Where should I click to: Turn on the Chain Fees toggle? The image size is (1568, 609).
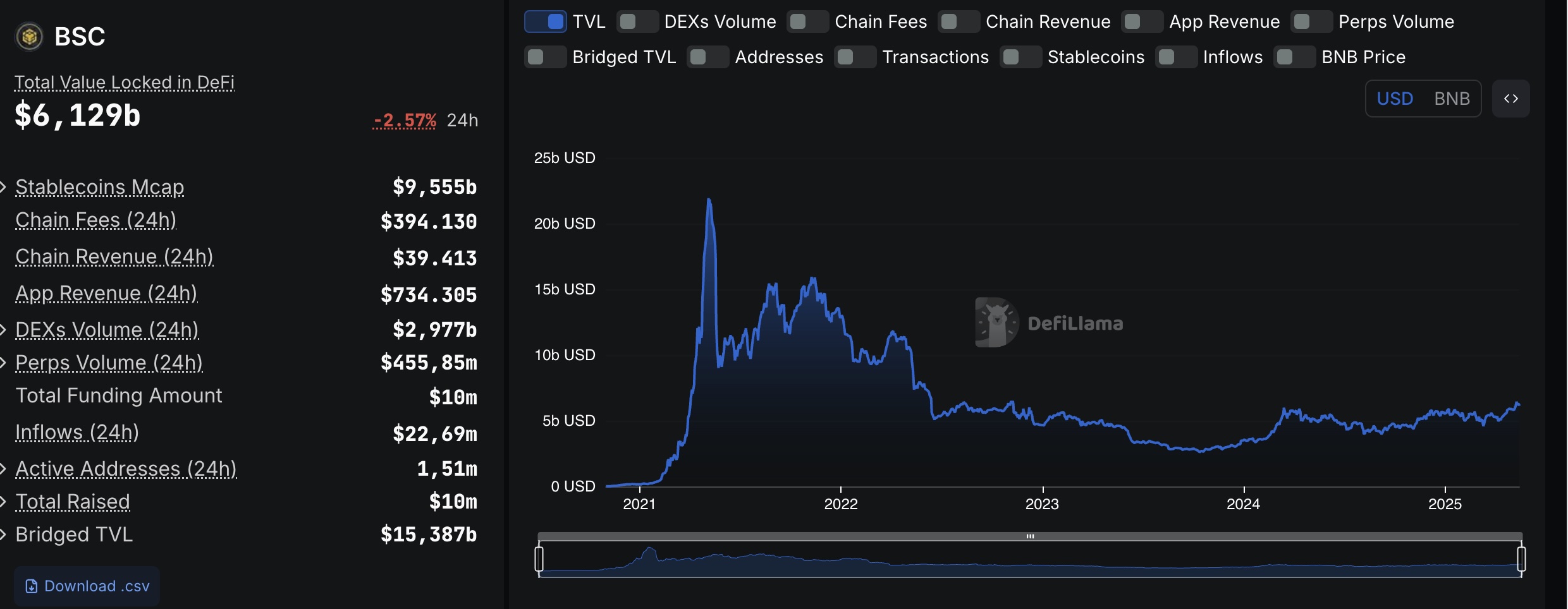tap(808, 21)
